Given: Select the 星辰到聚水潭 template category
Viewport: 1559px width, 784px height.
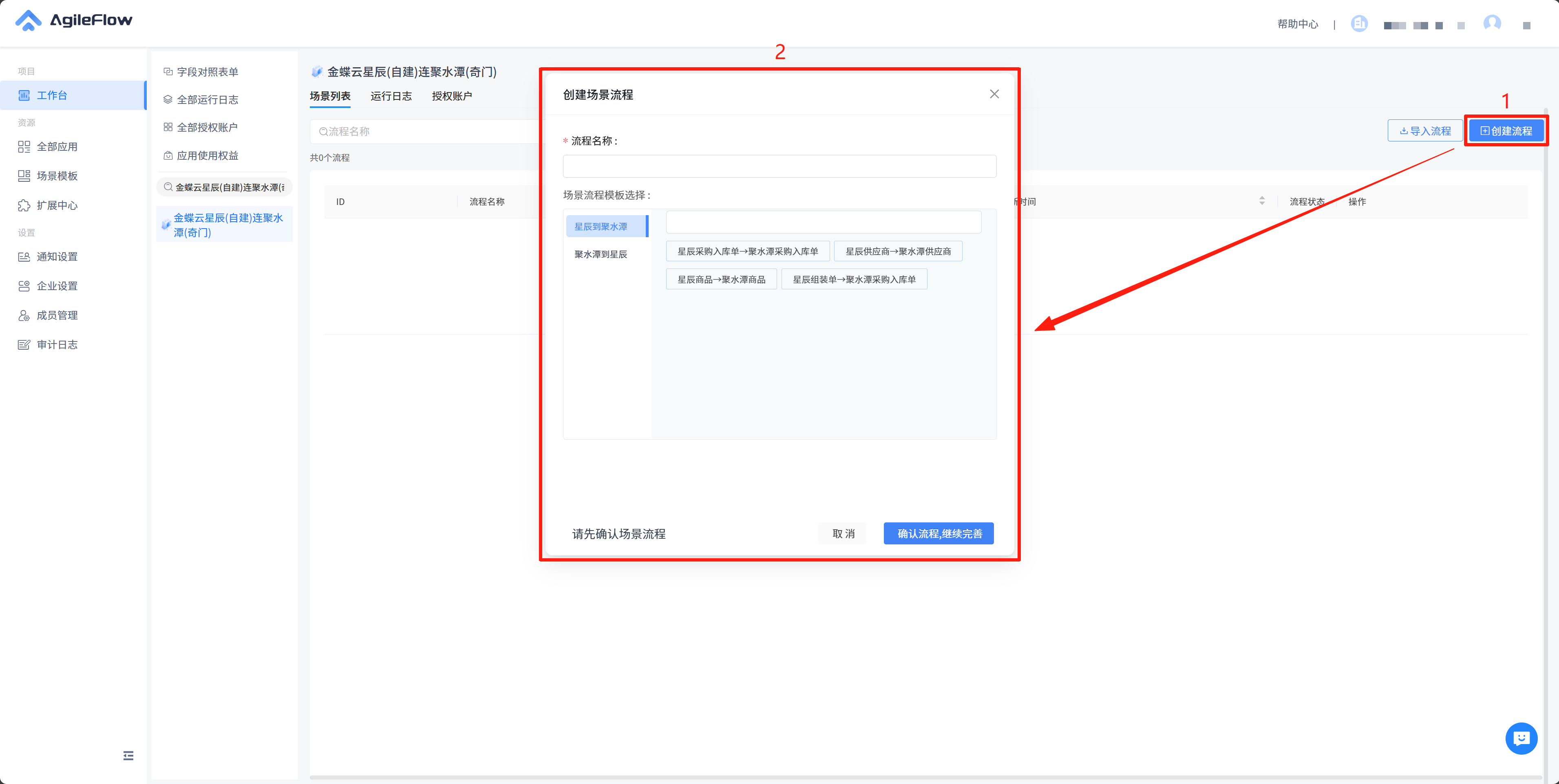Looking at the screenshot, I should coord(601,226).
